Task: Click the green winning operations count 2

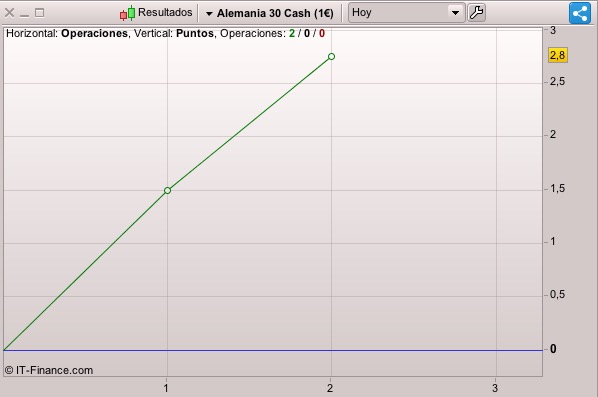Action: pyautogui.click(x=292, y=34)
